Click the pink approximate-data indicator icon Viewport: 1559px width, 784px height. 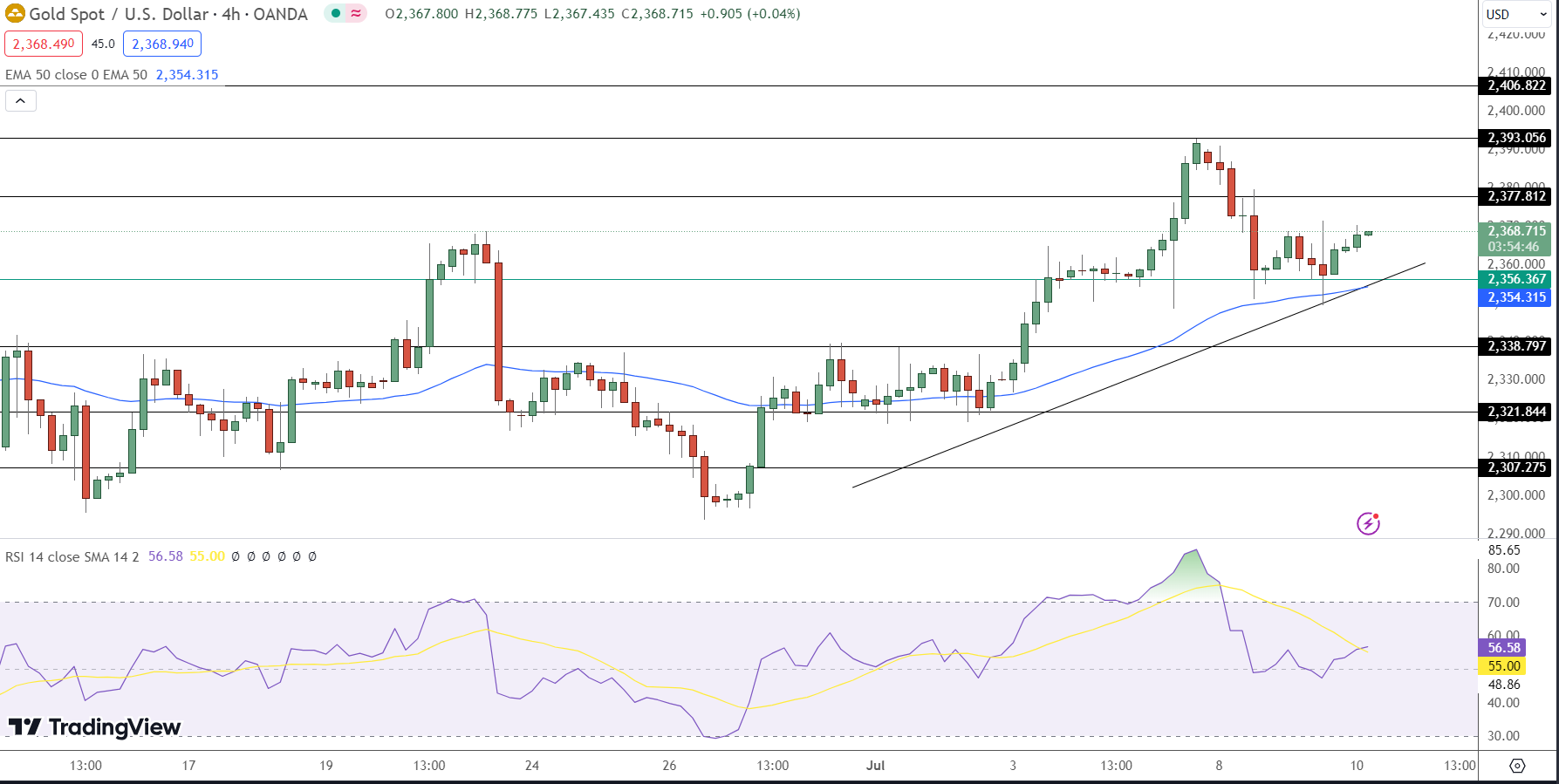[356, 14]
